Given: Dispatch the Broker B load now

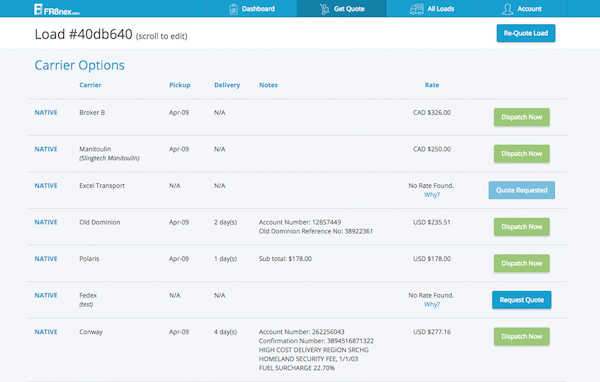Looking at the screenshot, I should point(522,117).
